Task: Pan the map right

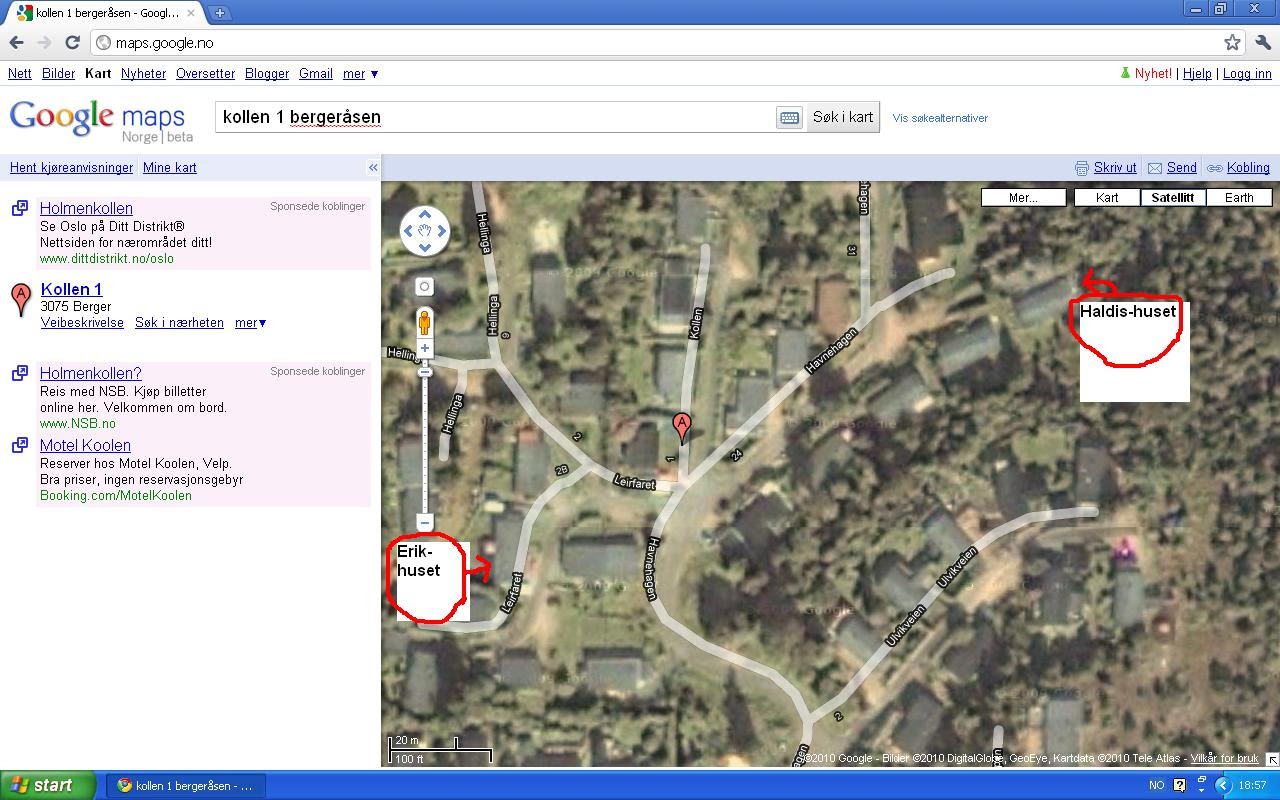Action: coord(442,231)
